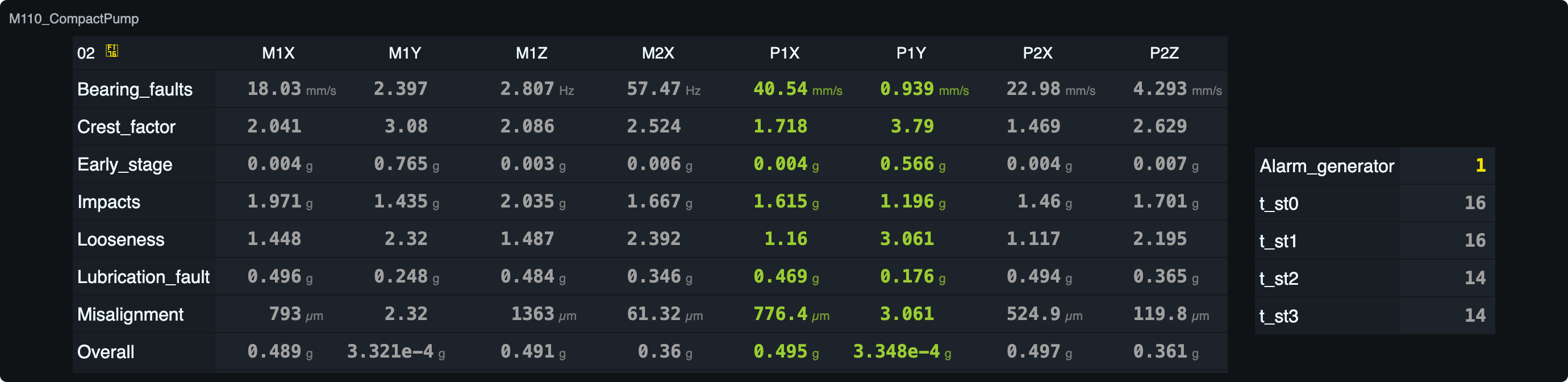
Task: Click the Alarm_generator label
Action: [1327, 167]
